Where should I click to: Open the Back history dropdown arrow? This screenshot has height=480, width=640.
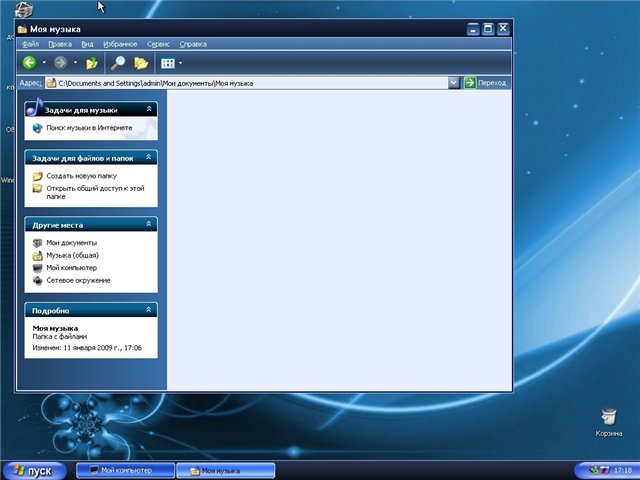(44, 62)
